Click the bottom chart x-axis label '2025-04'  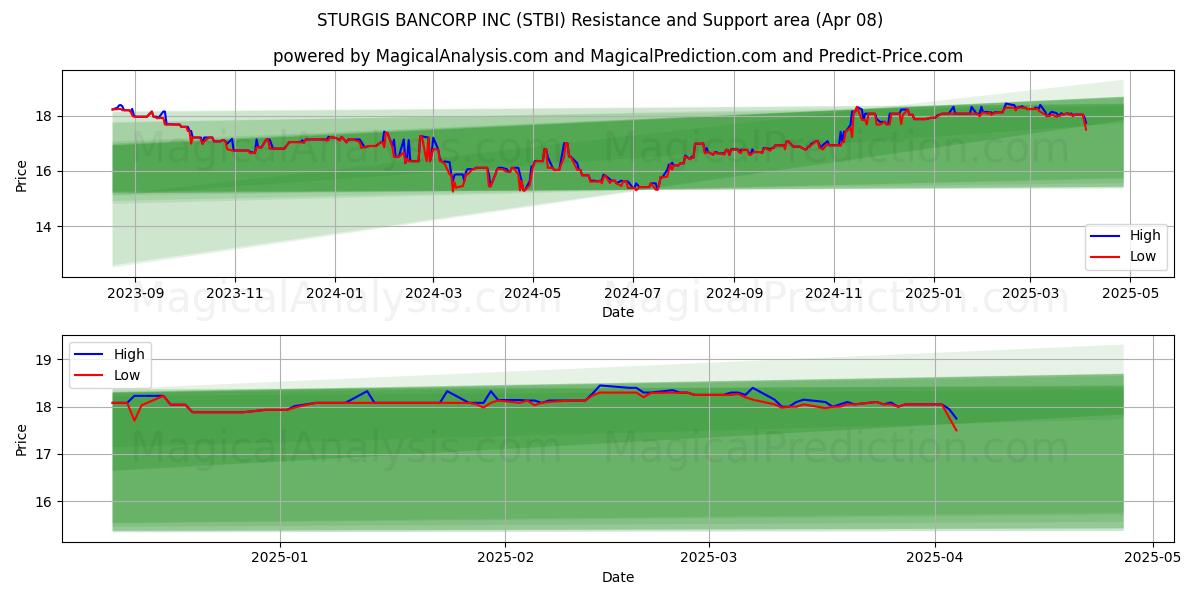coord(935,560)
